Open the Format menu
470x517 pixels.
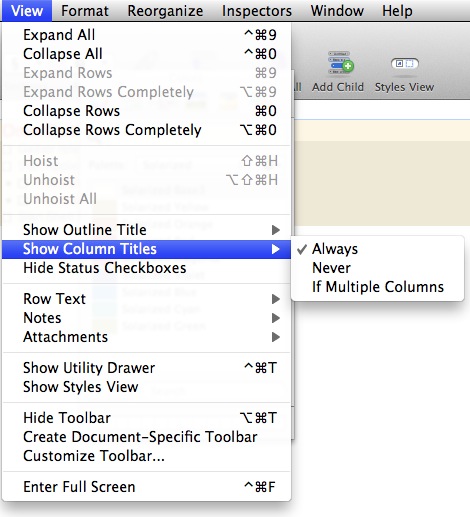tap(85, 11)
